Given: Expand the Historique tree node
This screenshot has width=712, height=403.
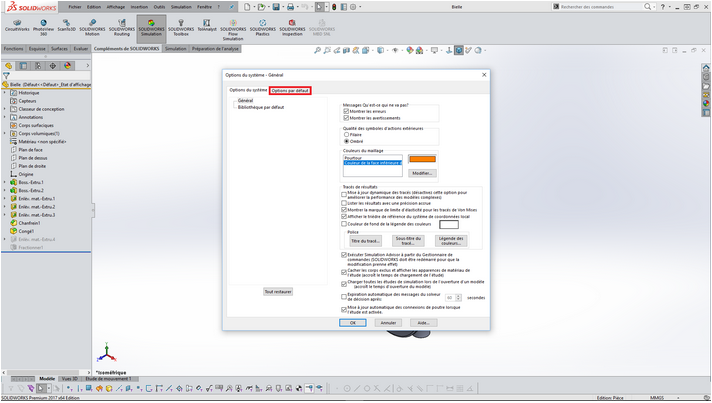Looking at the screenshot, I should click(x=5, y=93).
